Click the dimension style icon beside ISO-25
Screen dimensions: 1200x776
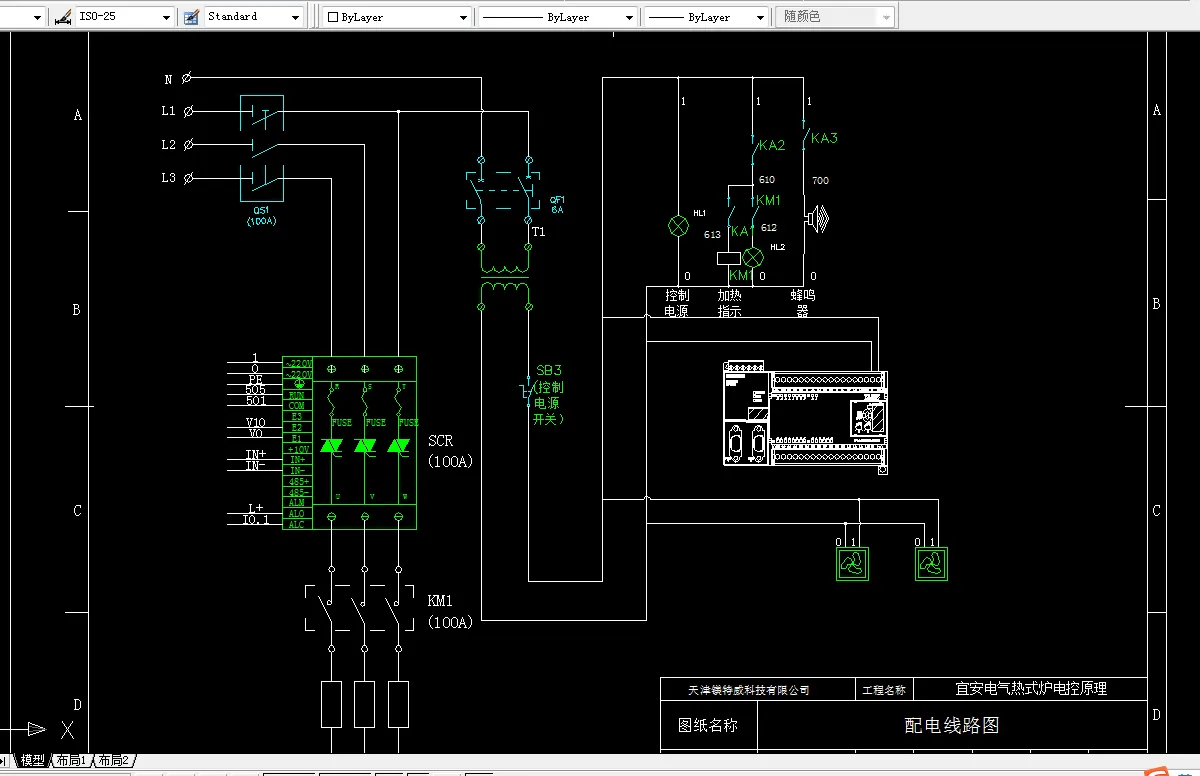point(62,17)
